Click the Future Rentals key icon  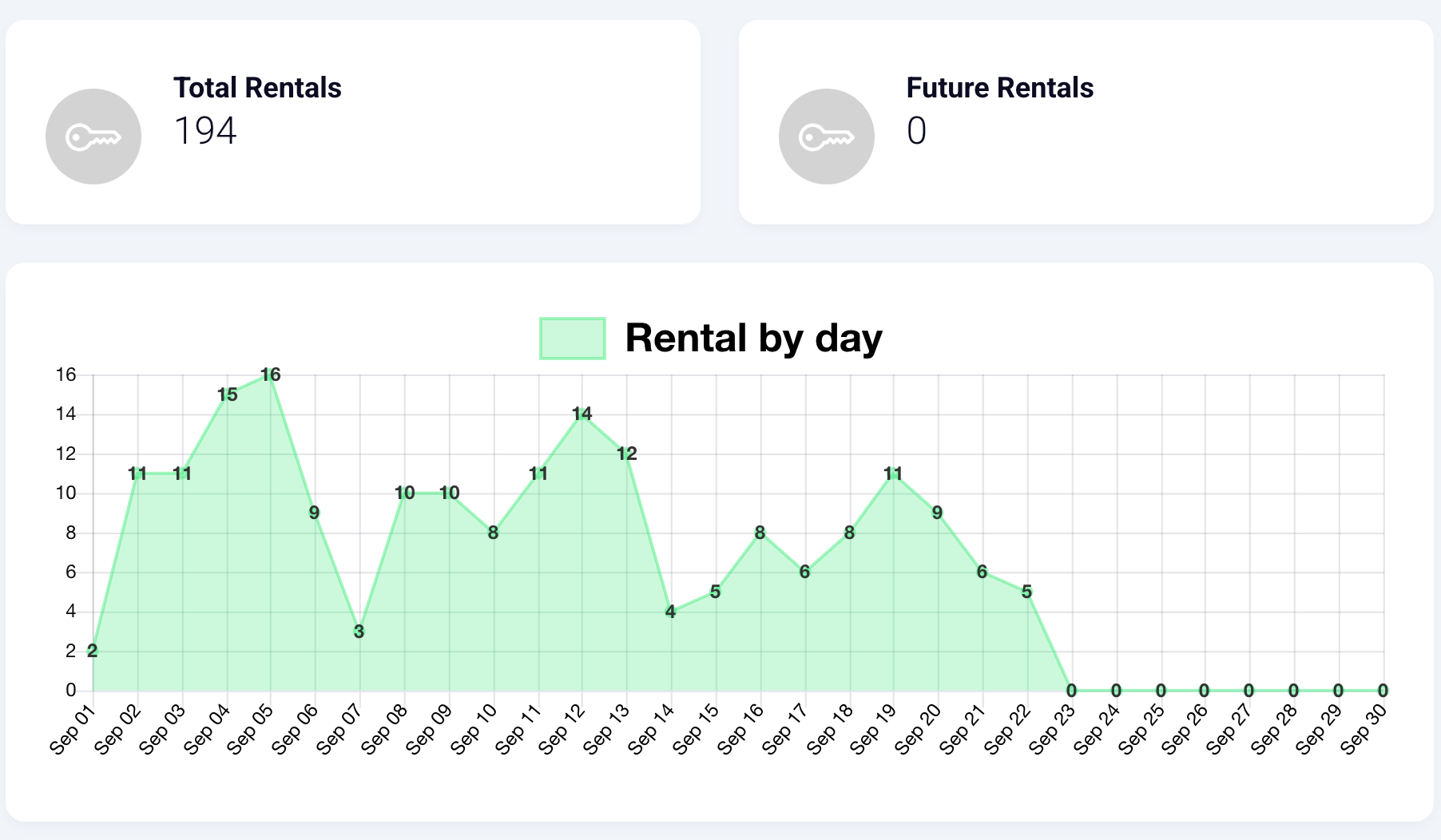[x=826, y=137]
